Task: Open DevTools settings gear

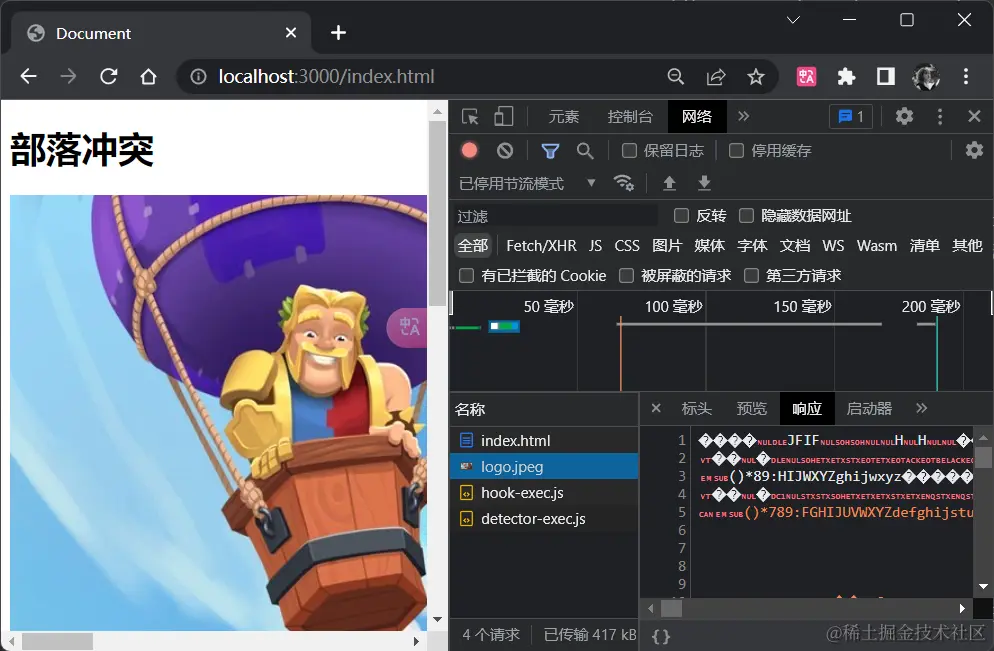Action: [904, 117]
